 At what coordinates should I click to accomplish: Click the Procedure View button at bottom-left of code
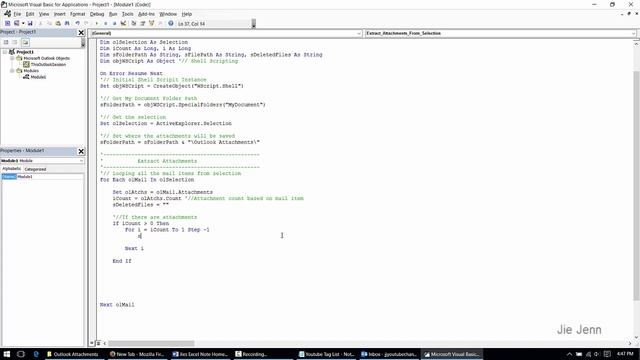(92, 343)
